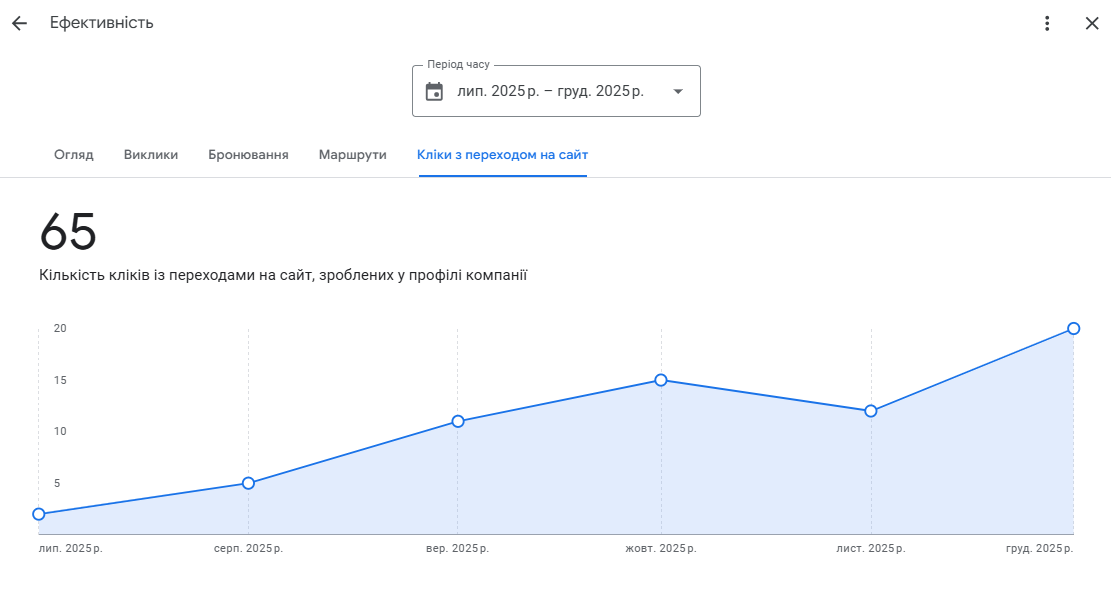The width and height of the screenshot is (1111, 599).
Task: Open the three-dot more options menu
Action: click(x=1047, y=23)
